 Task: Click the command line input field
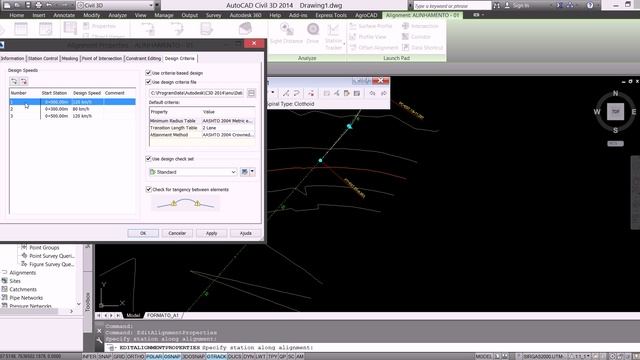(x=371, y=347)
